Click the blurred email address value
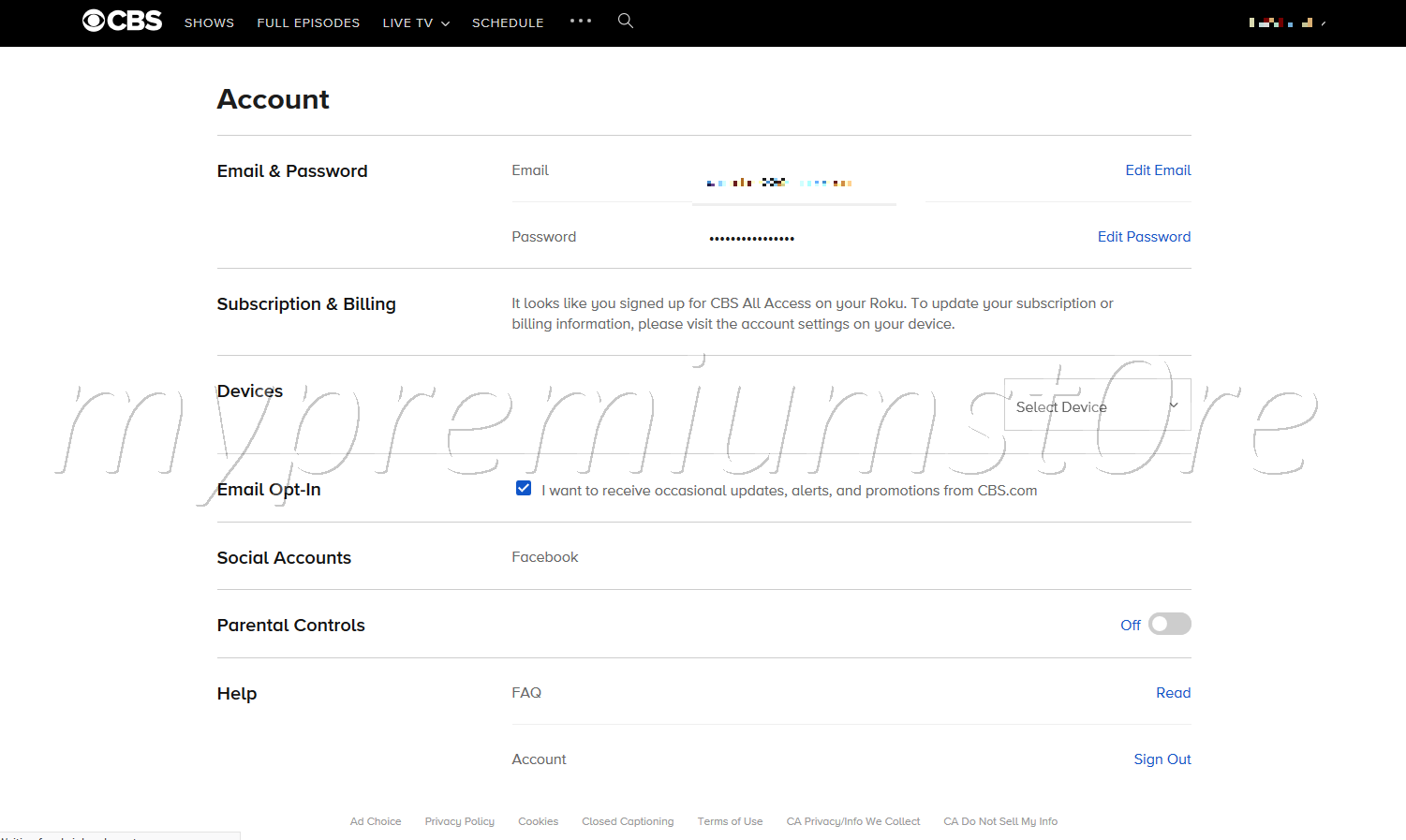 (779, 183)
